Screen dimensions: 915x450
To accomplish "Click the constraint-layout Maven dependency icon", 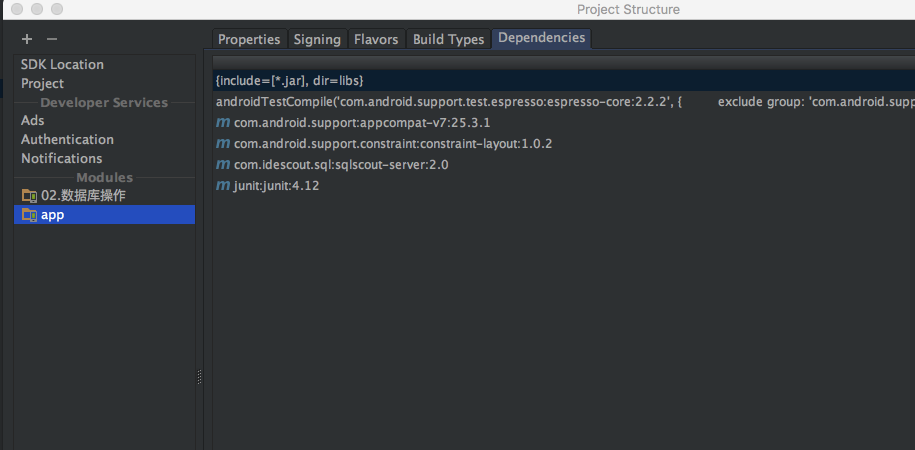I will tap(223, 144).
